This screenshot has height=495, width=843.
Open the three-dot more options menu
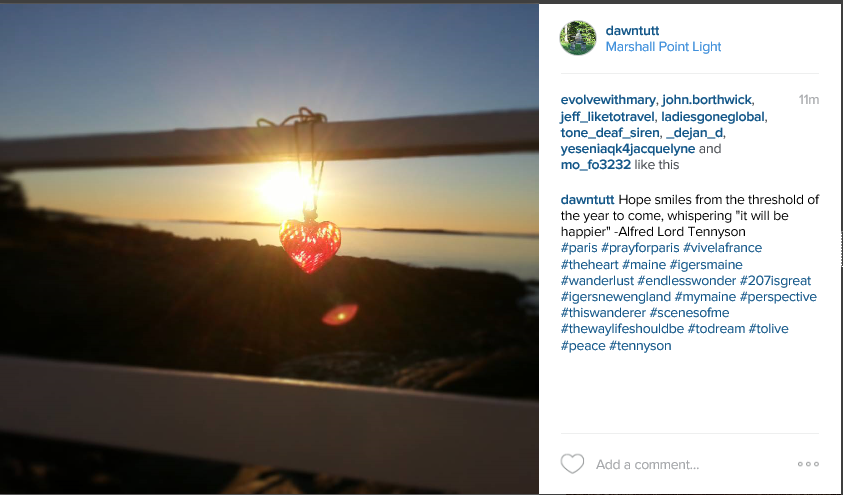tap(808, 464)
